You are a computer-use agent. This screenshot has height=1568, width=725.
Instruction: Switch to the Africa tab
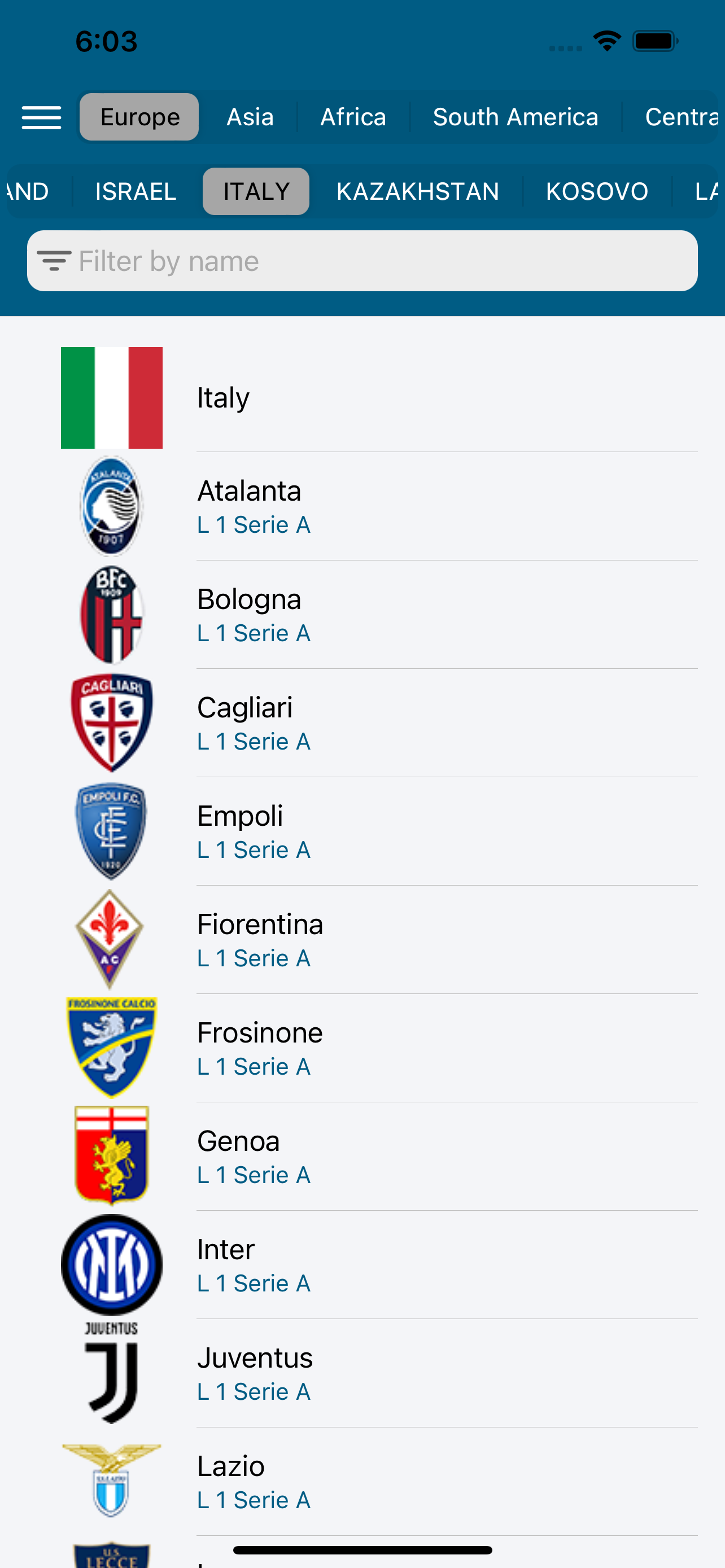tap(353, 117)
